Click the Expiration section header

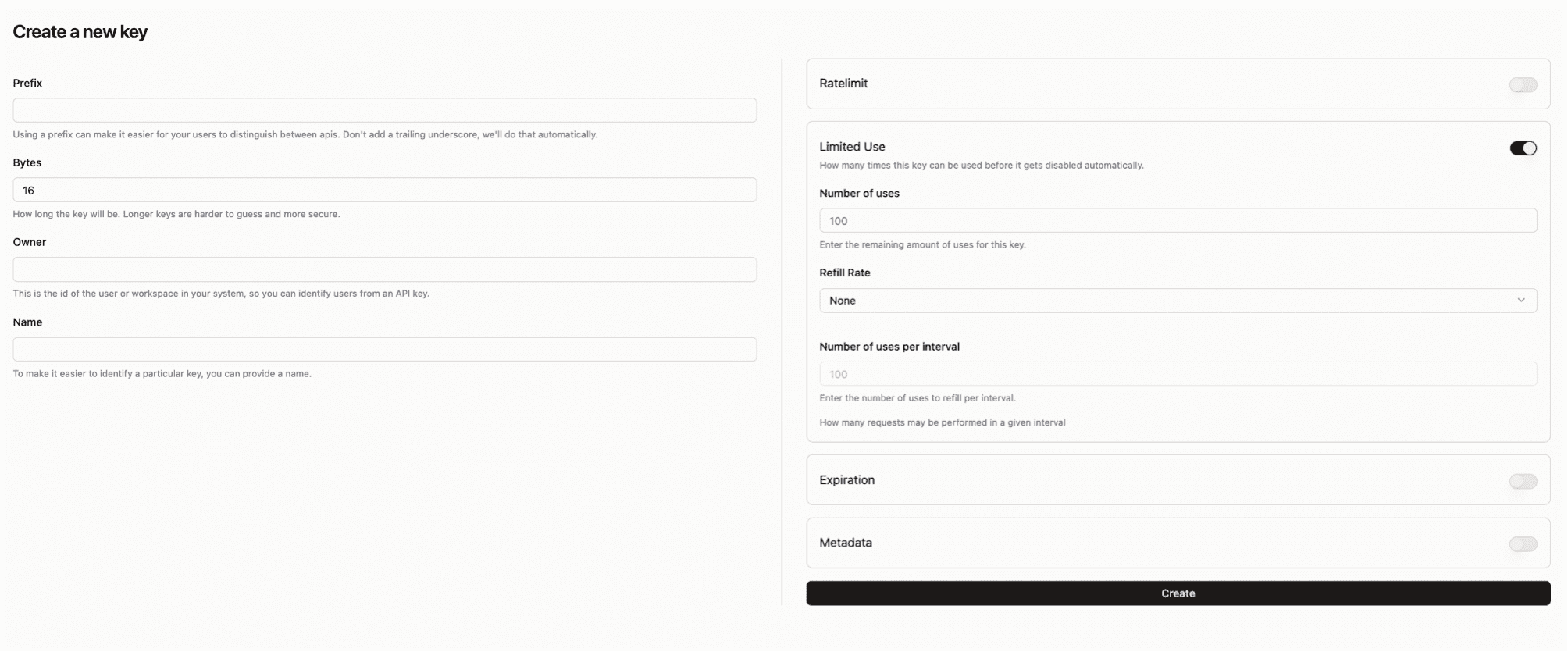(846, 480)
